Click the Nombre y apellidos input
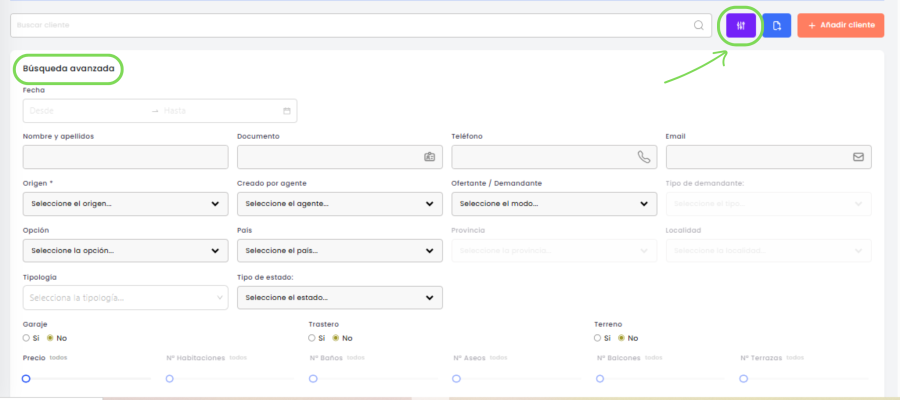The height and width of the screenshot is (400, 900). pos(126,157)
